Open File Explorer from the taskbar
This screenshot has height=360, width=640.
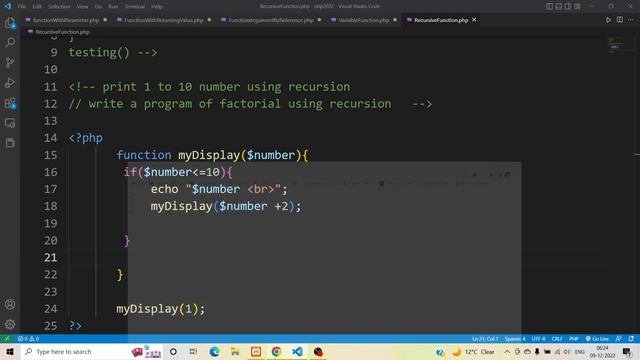pos(235,351)
